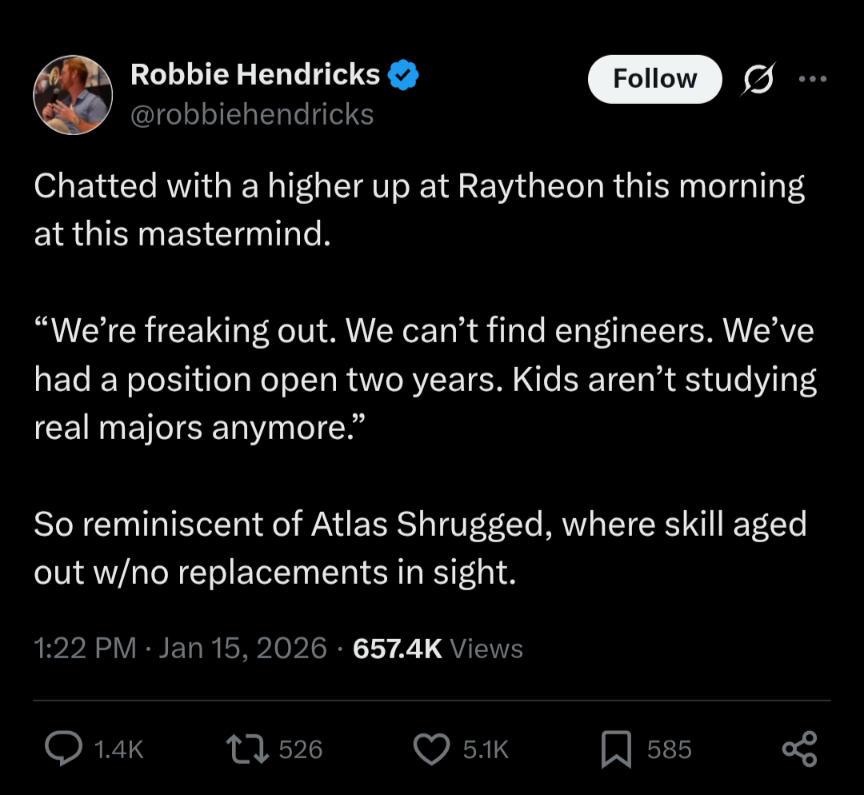Click the 657.4K Views count
The image size is (864, 795).
click(x=438, y=649)
